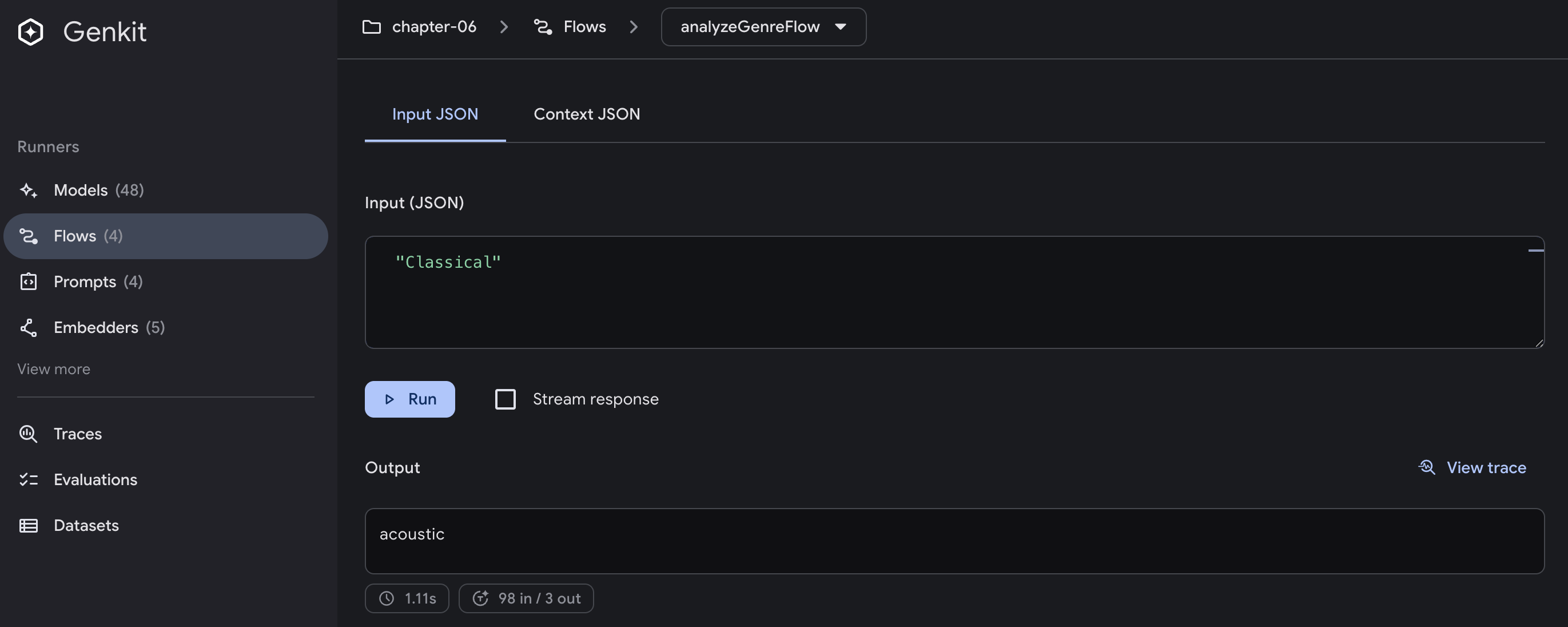Click the play triangle in Run button
This screenshot has height=627, width=1568.
point(389,399)
